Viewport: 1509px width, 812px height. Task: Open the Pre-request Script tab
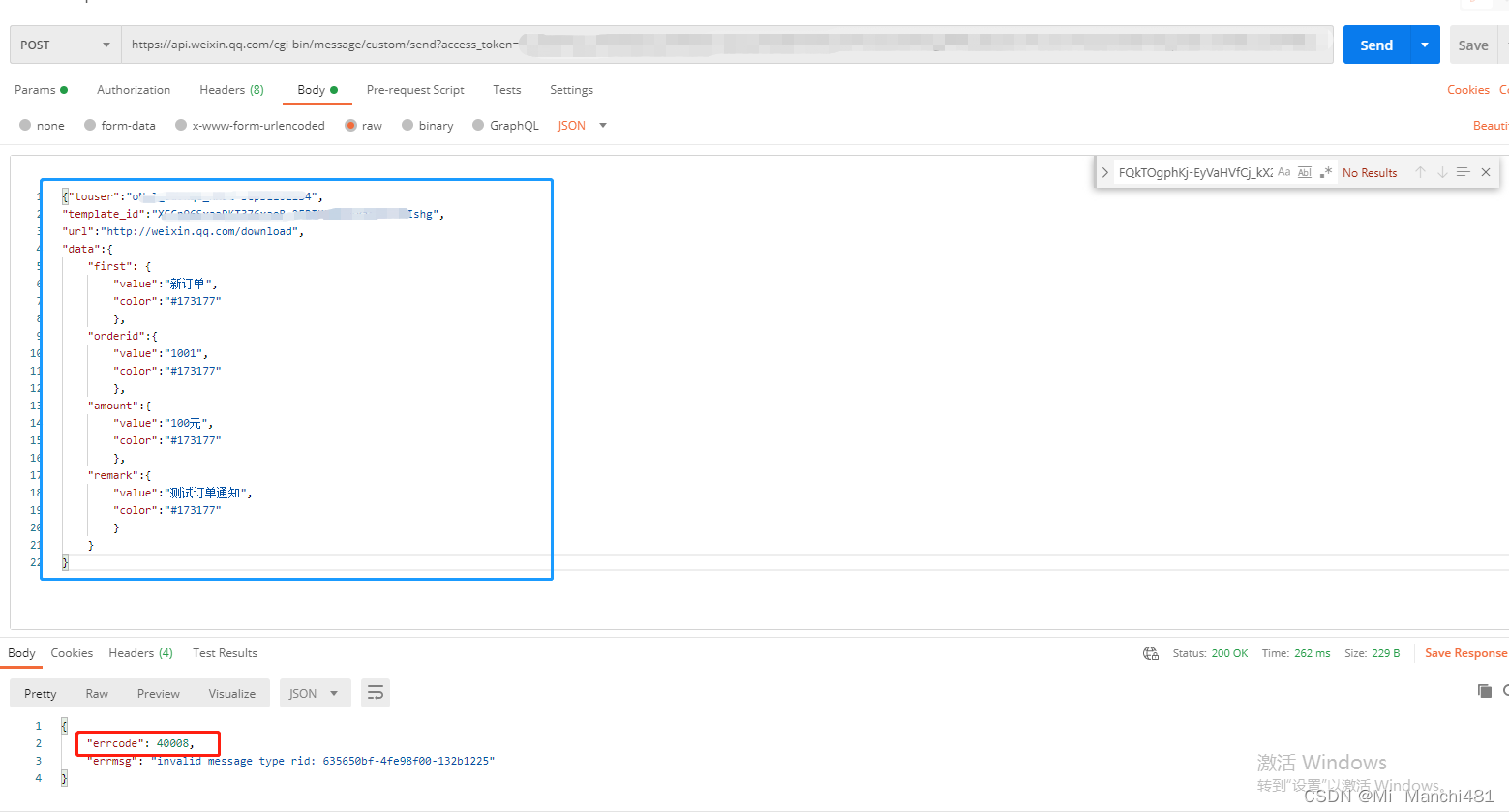(x=415, y=89)
